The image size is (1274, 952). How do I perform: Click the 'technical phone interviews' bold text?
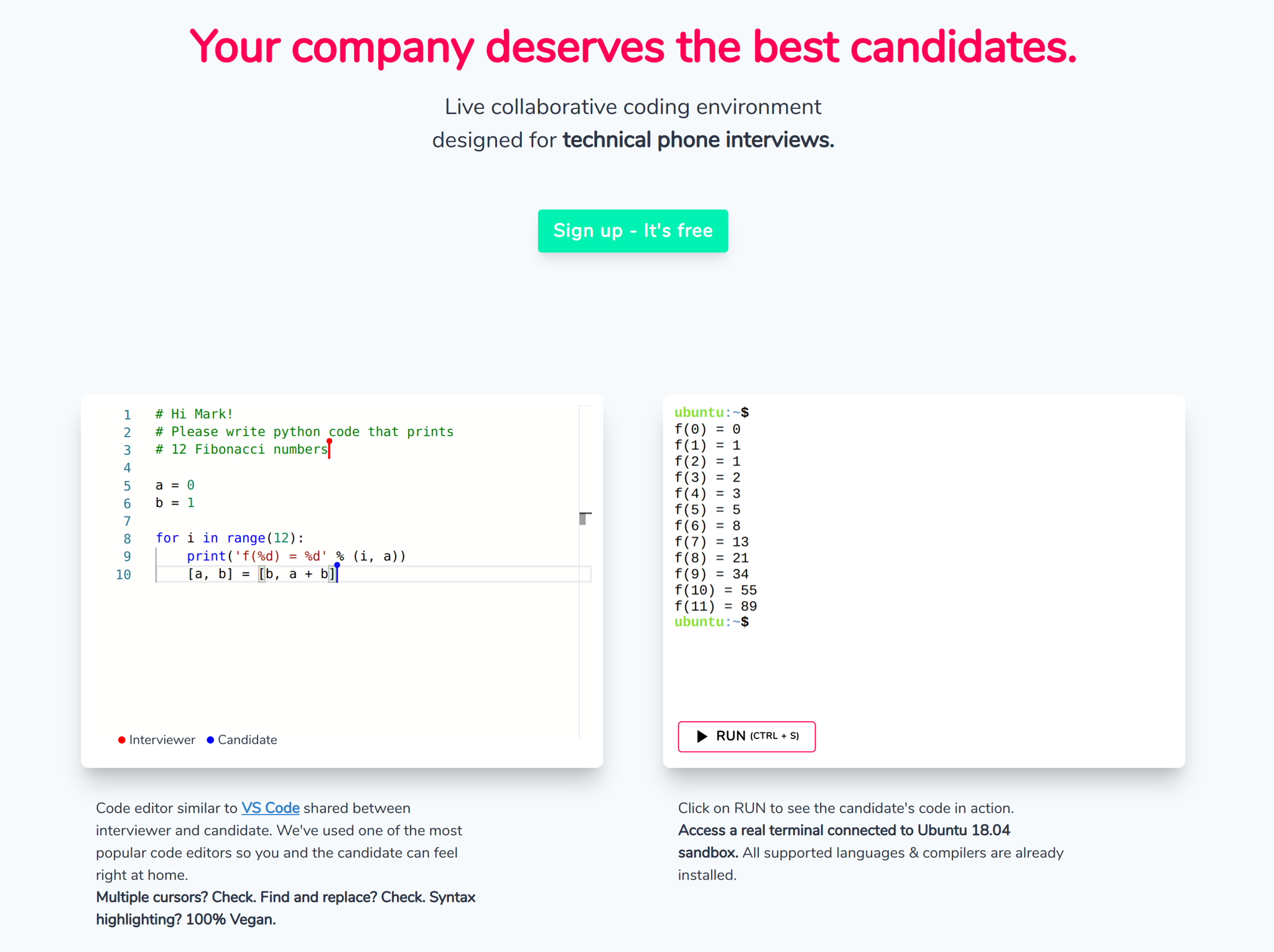click(x=698, y=140)
